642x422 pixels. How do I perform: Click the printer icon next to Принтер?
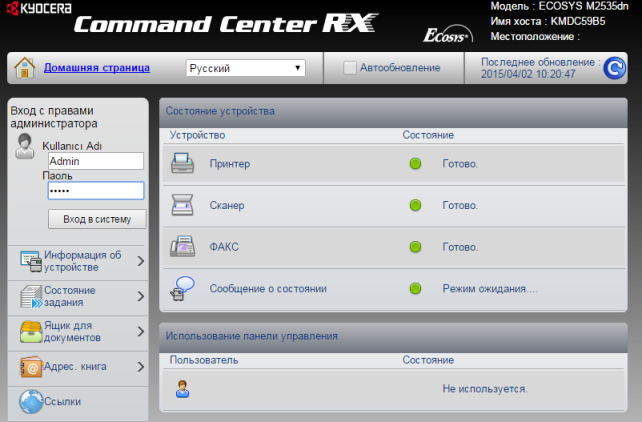point(182,163)
